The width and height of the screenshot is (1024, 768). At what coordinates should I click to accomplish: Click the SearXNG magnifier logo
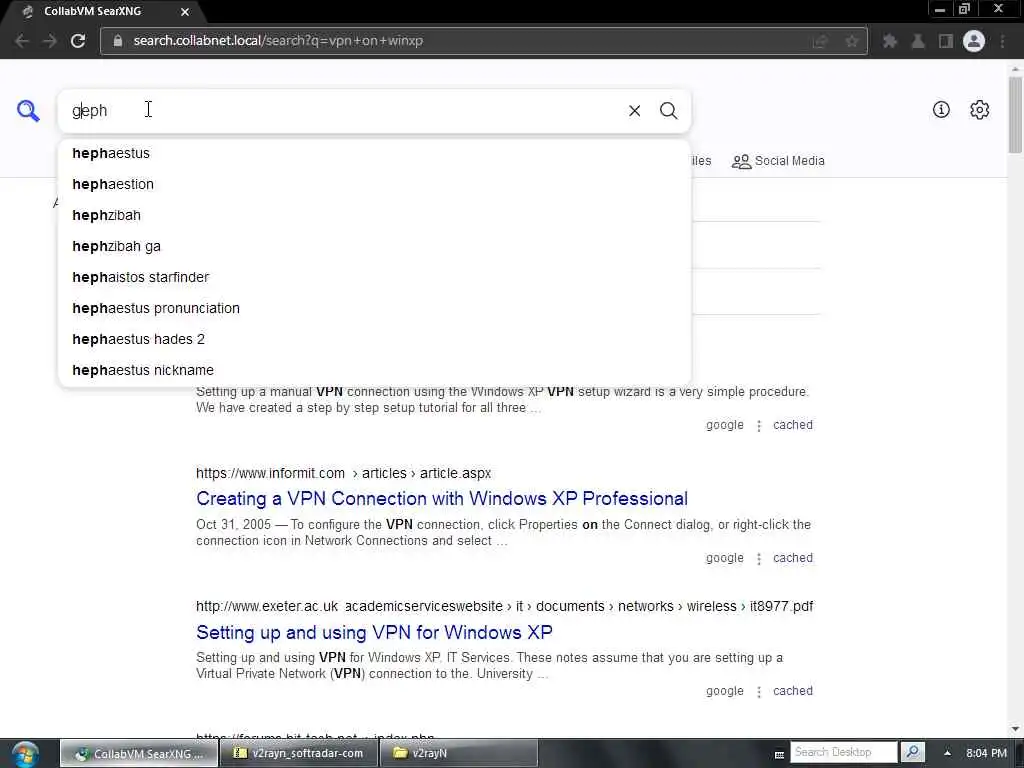(28, 110)
